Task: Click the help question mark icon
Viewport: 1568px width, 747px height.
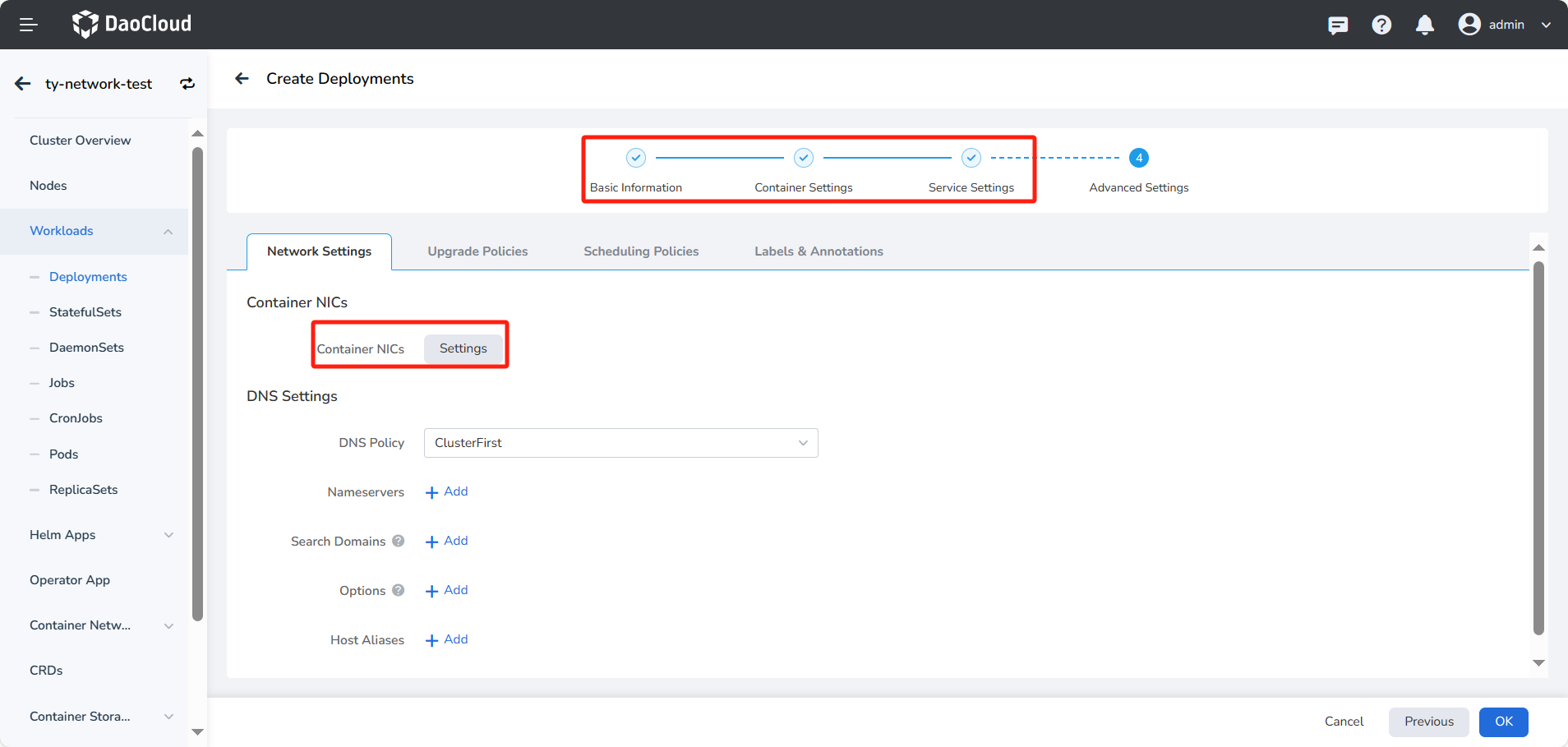Action: (1381, 25)
